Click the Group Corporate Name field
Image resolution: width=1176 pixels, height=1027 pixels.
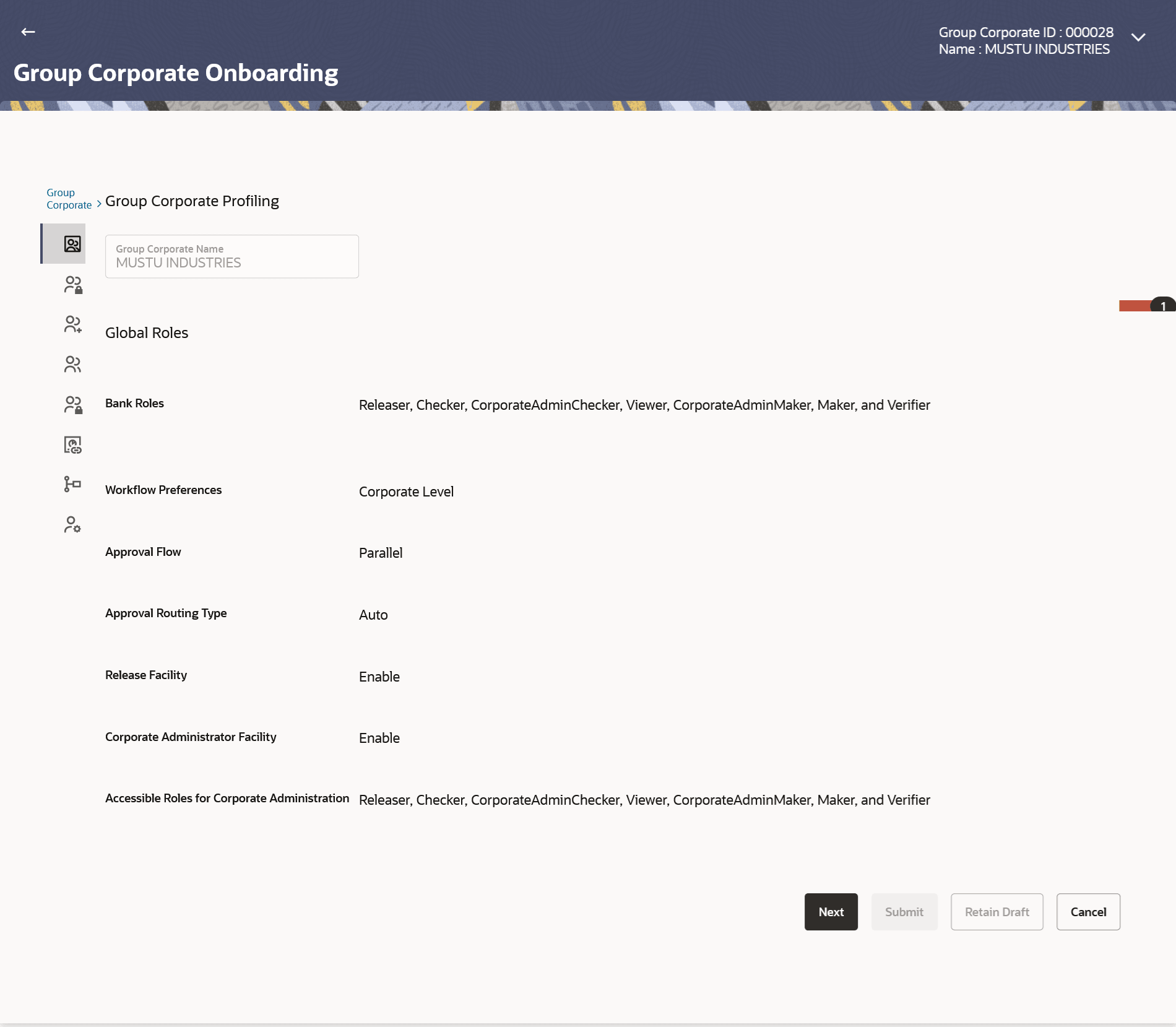(x=232, y=256)
